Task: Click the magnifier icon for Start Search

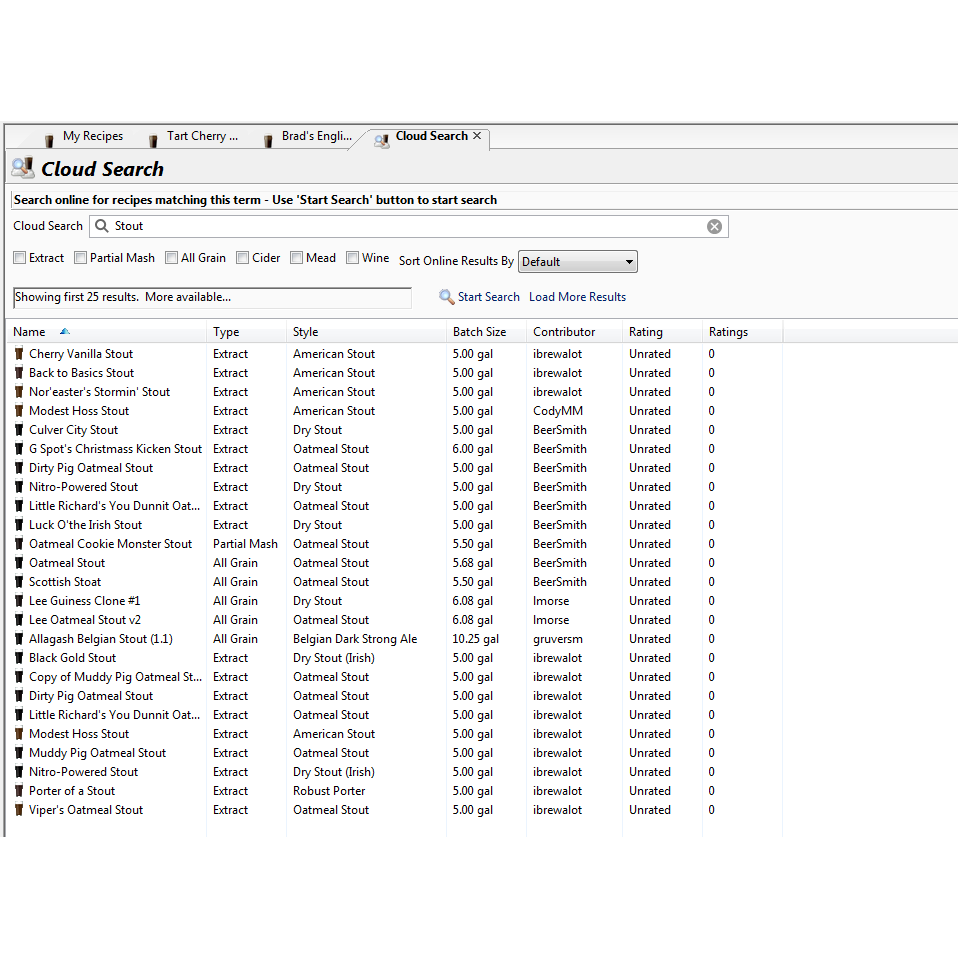Action: coord(447,297)
